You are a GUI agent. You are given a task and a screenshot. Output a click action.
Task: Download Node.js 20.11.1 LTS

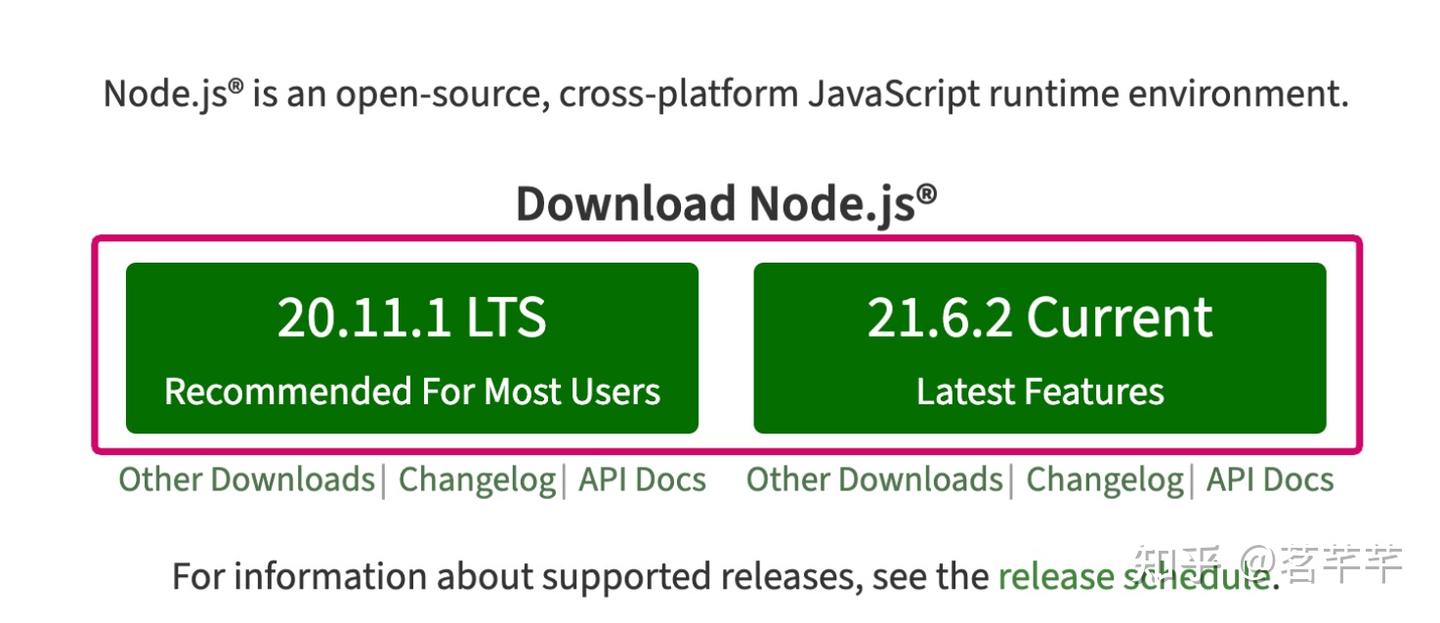coord(412,348)
